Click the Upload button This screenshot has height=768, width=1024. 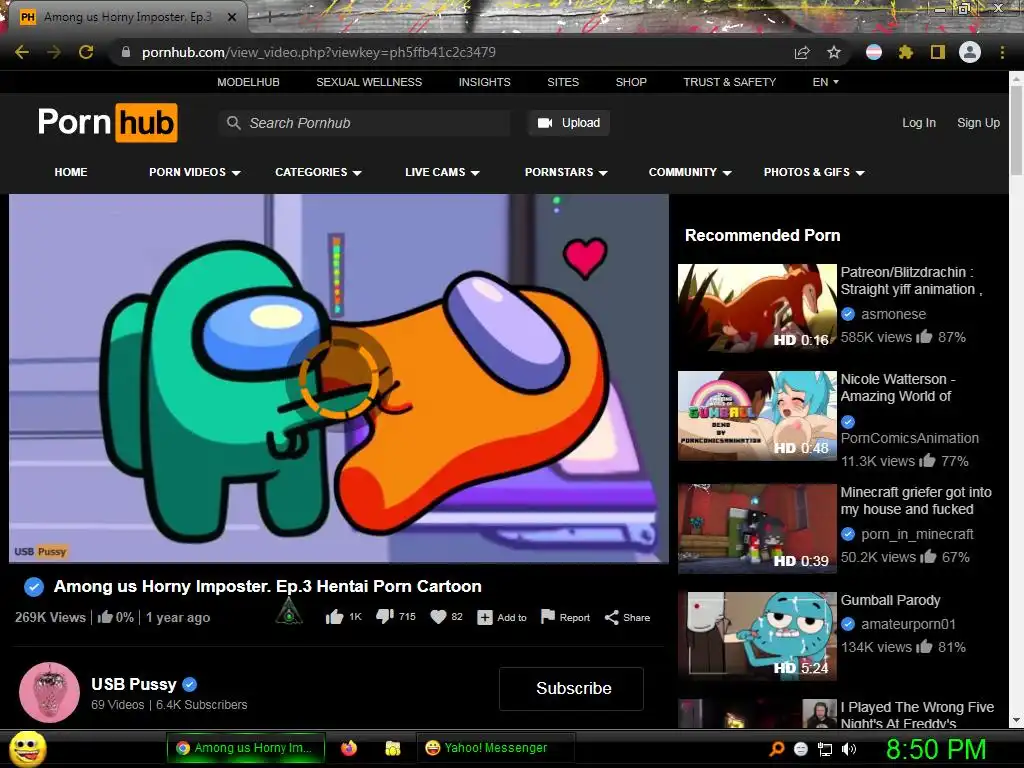pos(569,123)
